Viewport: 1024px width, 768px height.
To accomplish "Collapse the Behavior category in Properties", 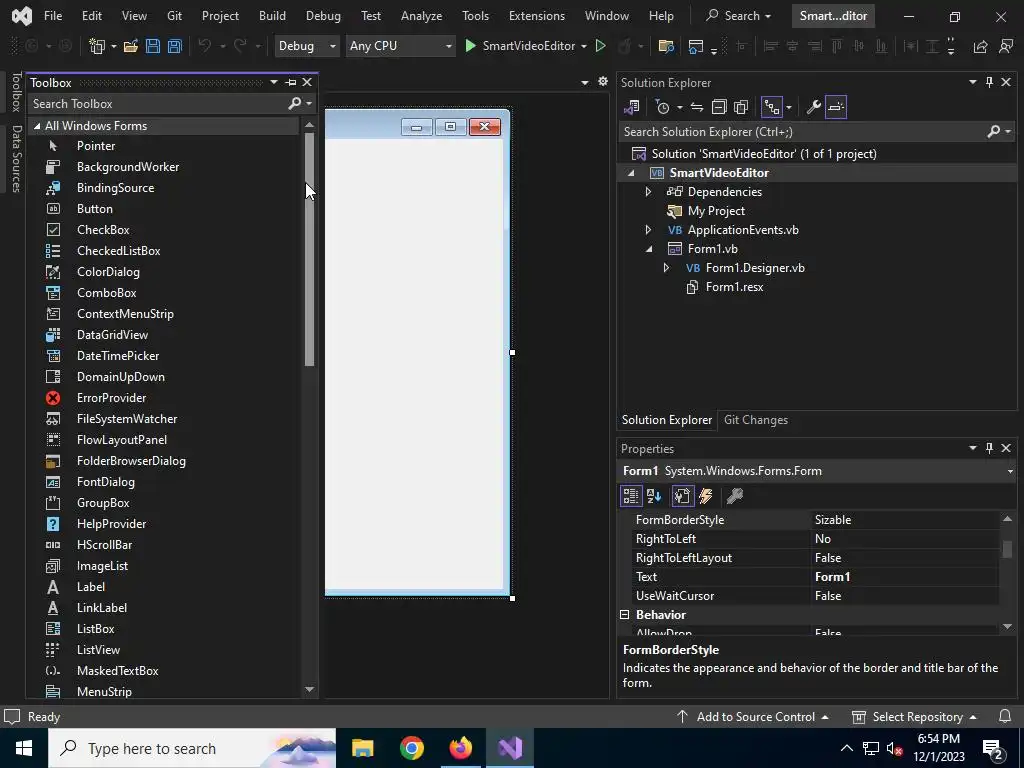I will [x=624, y=615].
